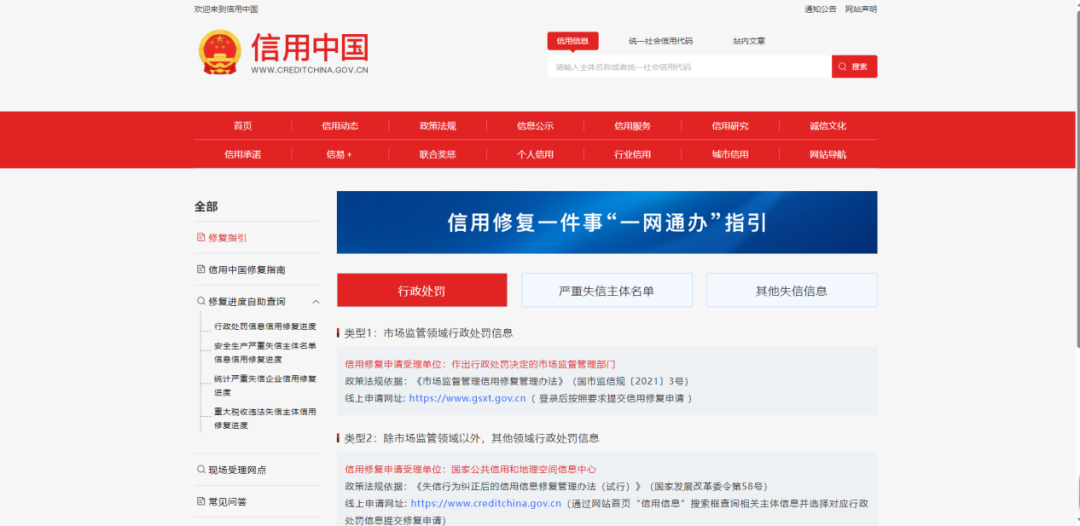This screenshot has width=1080, height=526.
Task: Click the red 搜索 button
Action: click(854, 67)
